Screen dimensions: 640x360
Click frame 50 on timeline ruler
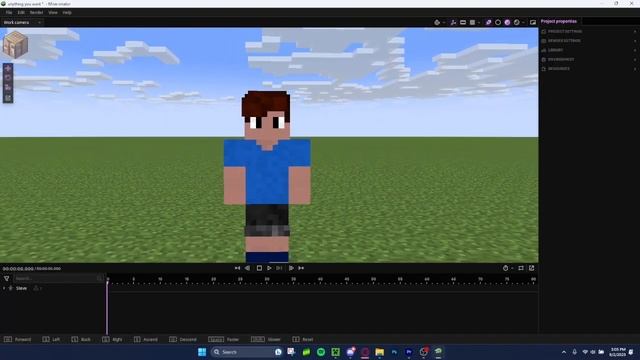click(373, 280)
